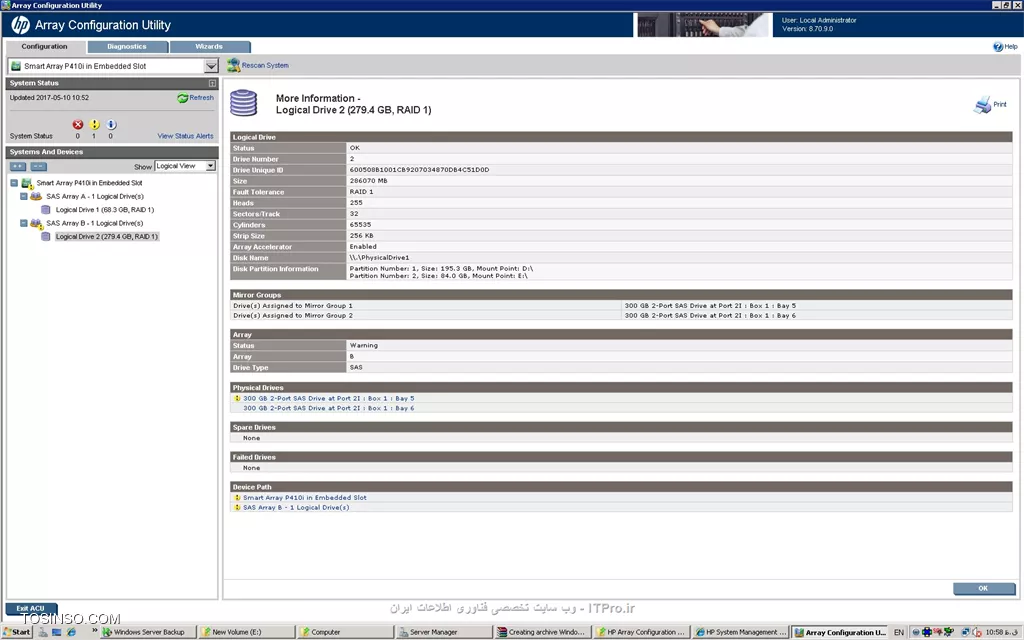Click warning icon beside SAS Array B device path
Image resolution: width=1024 pixels, height=640 pixels.
click(237, 507)
